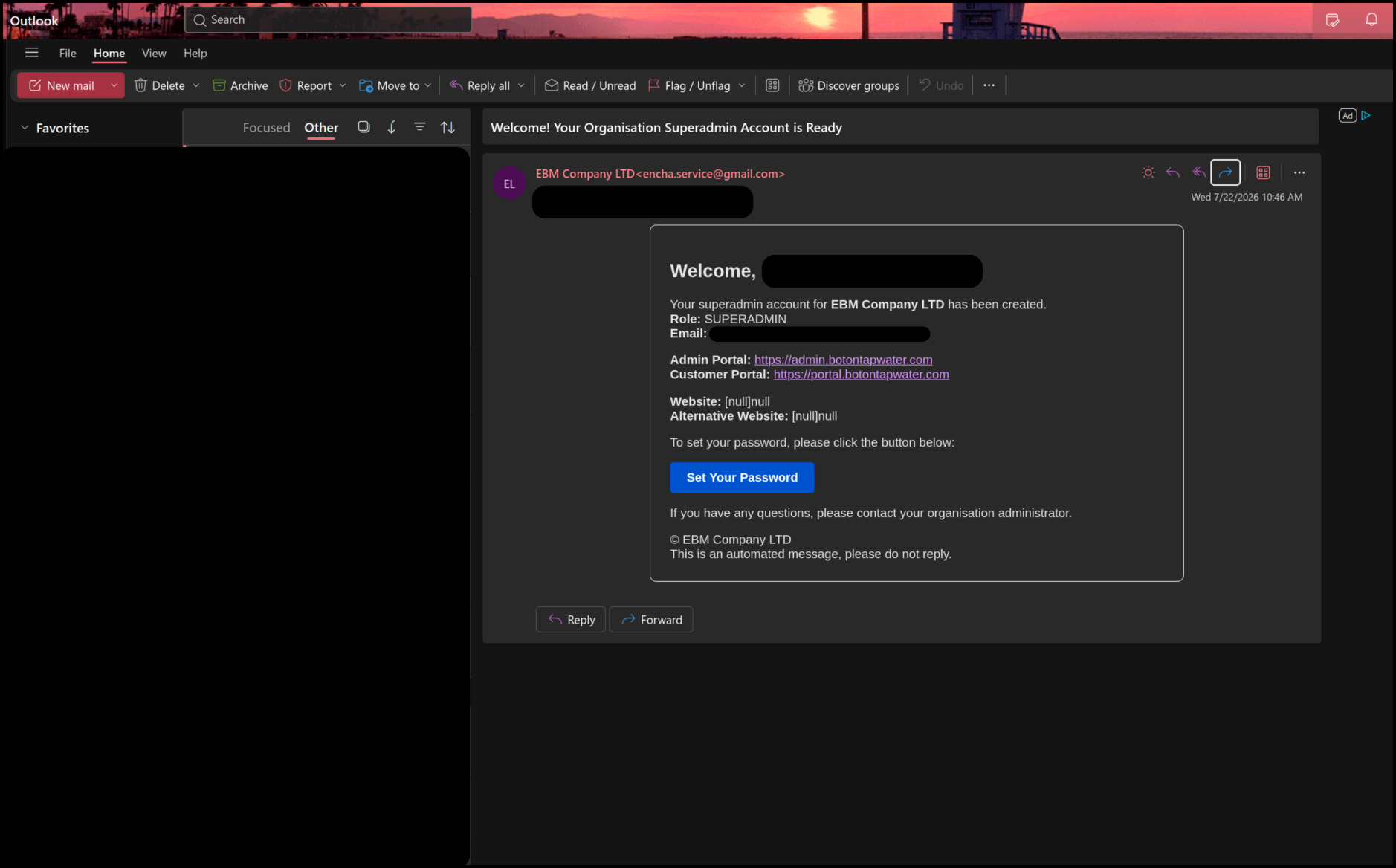Screen dimensions: 1396x868
Task: Click the reply-all icon in message header
Action: pyautogui.click(x=1199, y=172)
